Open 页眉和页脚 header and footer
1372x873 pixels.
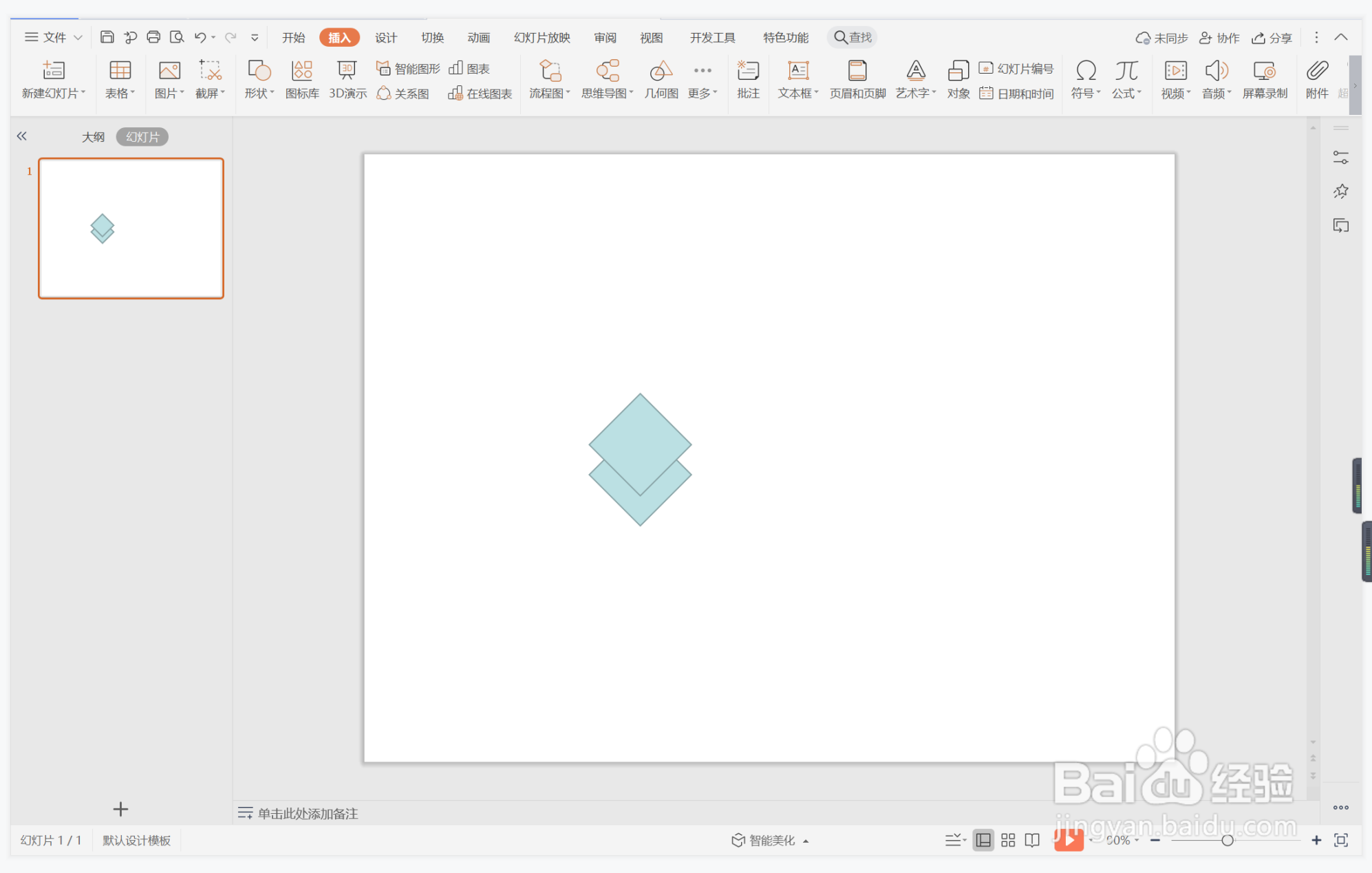click(x=857, y=80)
